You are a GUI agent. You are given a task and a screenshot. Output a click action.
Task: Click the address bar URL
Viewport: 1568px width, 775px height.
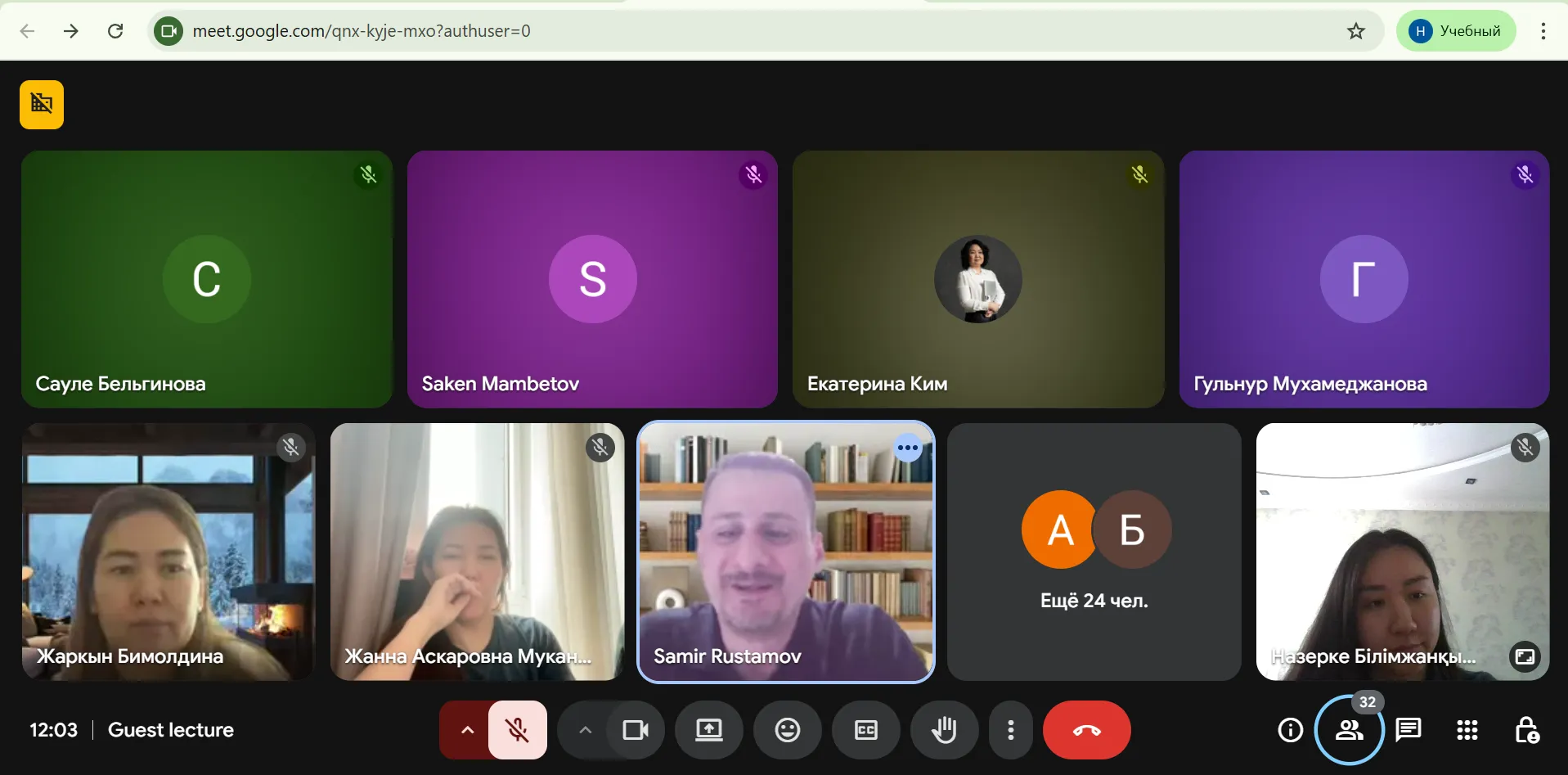coord(362,31)
